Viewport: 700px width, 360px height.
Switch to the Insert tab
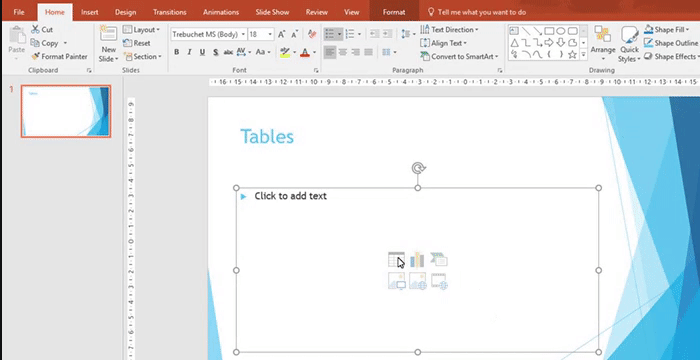tap(90, 12)
